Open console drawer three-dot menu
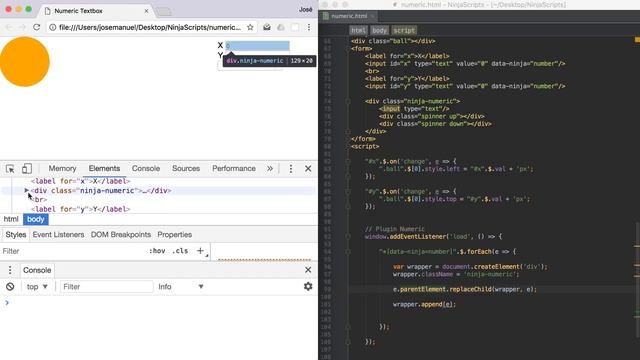This screenshot has width=640, height=360. coord(10,270)
